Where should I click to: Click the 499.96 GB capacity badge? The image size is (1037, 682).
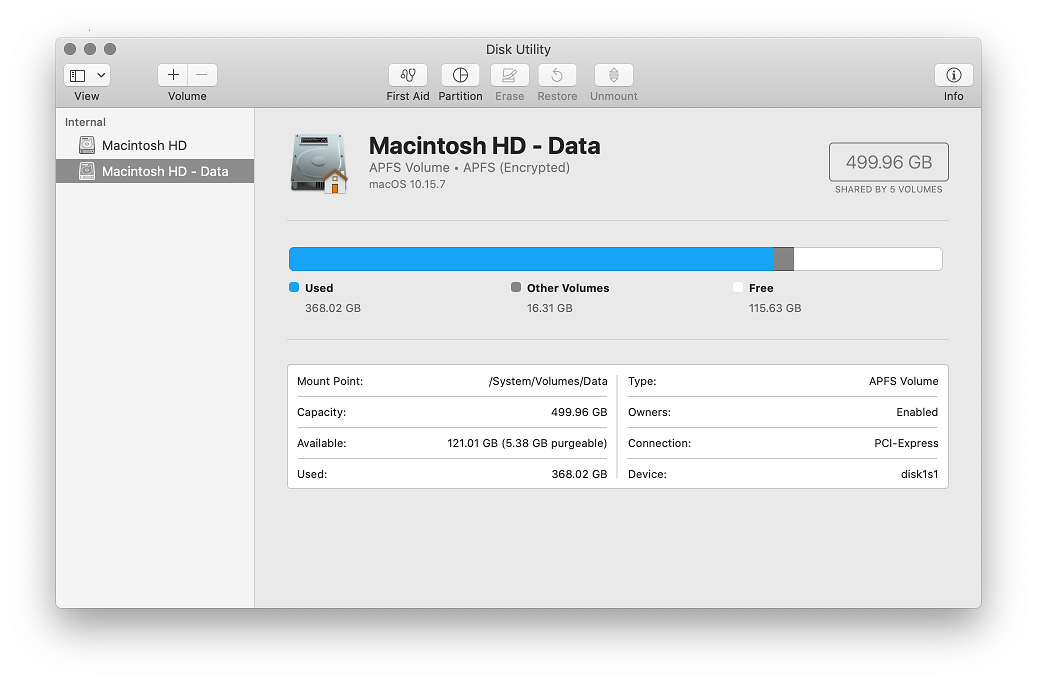point(888,161)
